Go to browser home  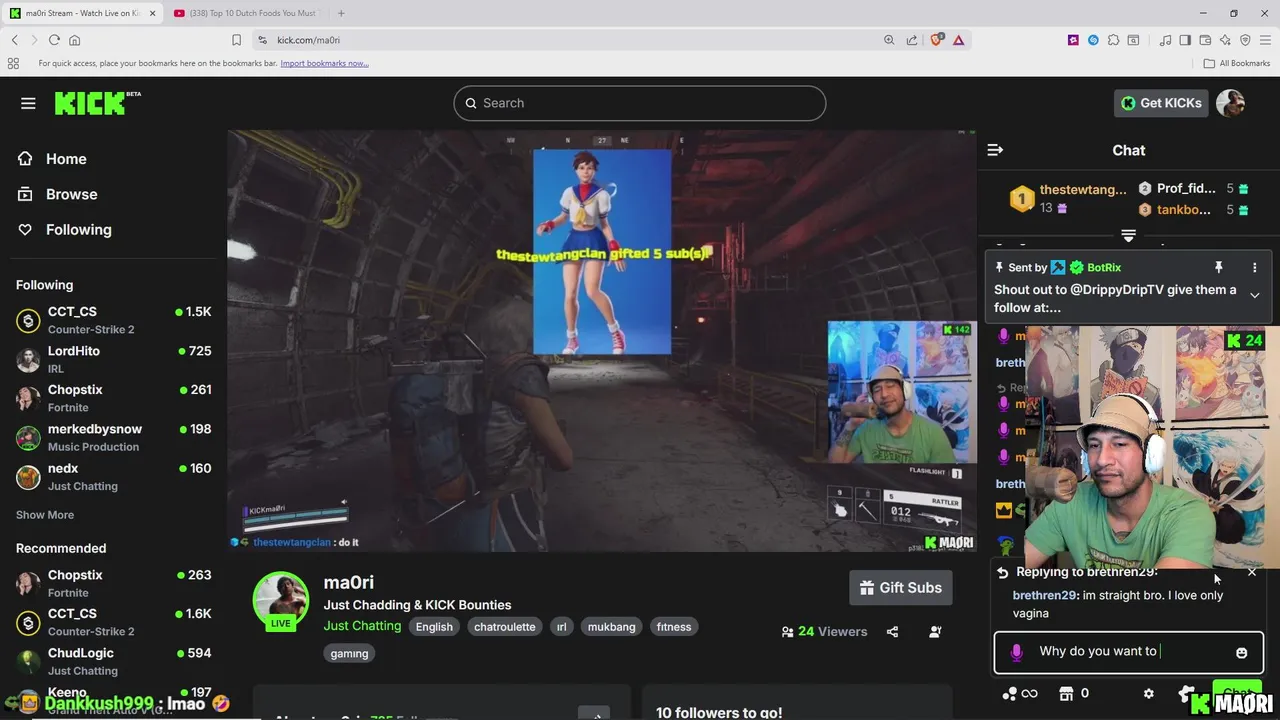(x=74, y=40)
